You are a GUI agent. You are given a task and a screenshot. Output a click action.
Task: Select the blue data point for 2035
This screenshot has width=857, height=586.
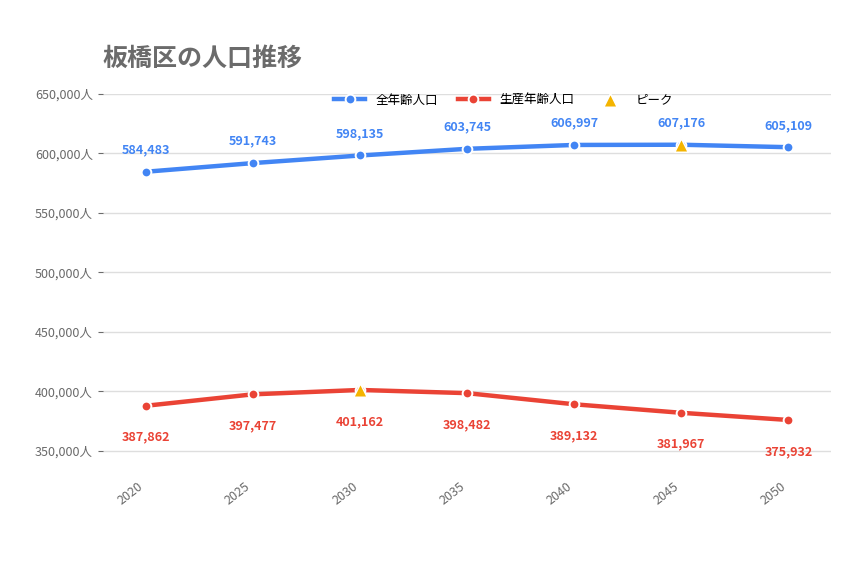pyautogui.click(x=467, y=149)
